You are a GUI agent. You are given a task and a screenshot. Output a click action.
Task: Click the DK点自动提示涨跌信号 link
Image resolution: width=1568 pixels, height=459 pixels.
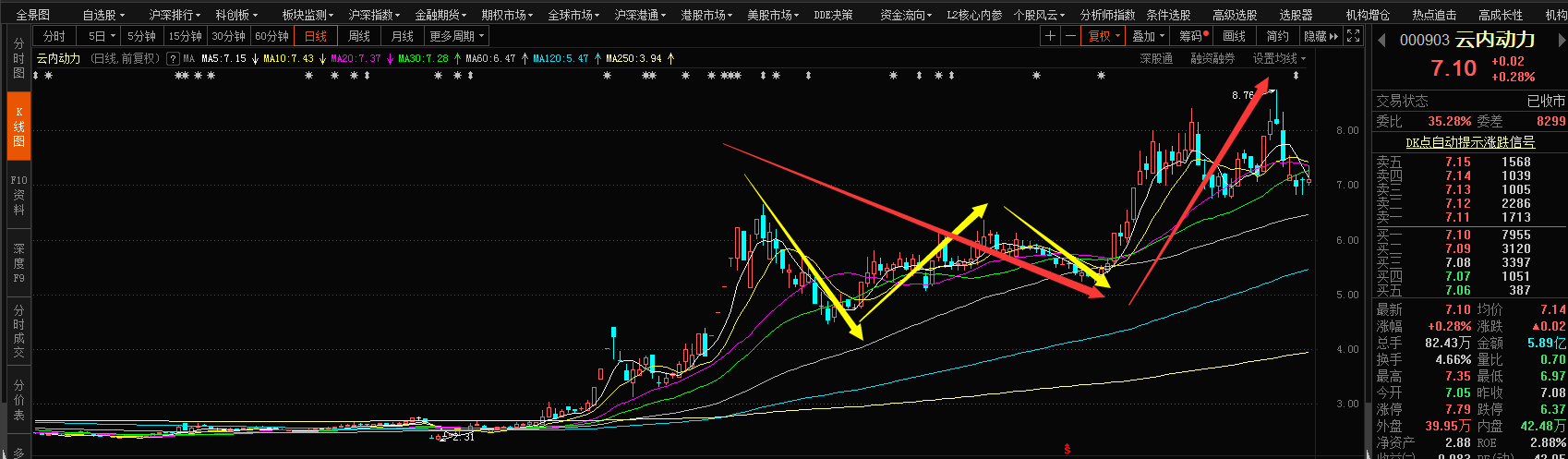[x=1469, y=142]
